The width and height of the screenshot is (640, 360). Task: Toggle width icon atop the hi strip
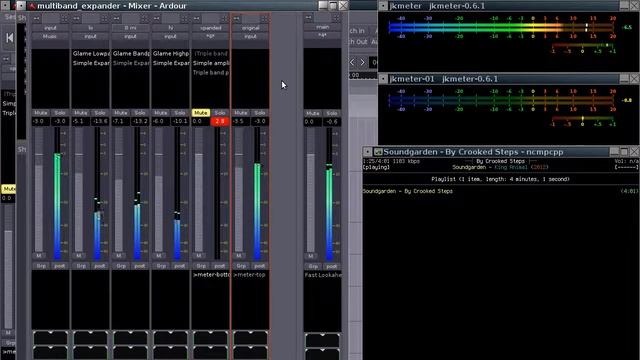click(x=157, y=18)
